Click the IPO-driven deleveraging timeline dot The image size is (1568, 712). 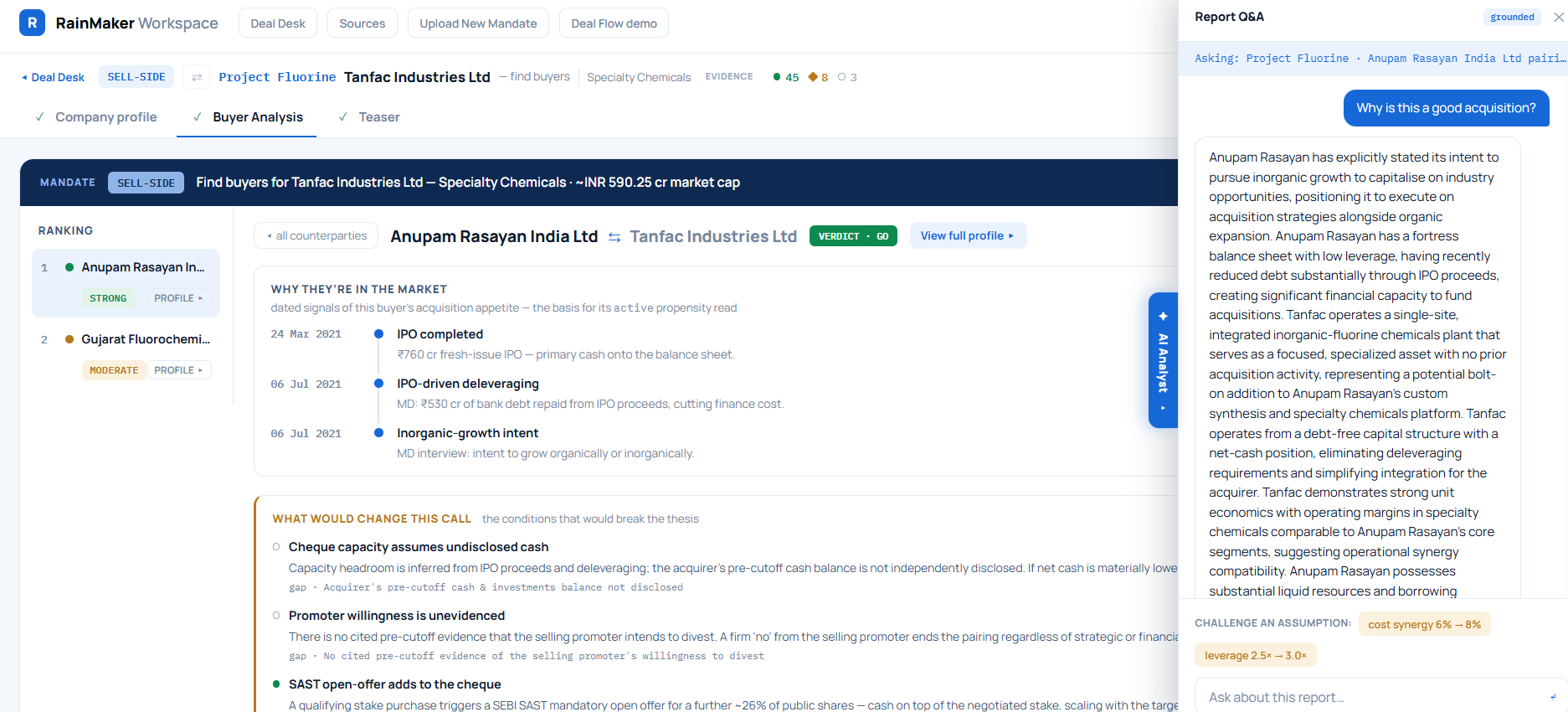click(378, 384)
